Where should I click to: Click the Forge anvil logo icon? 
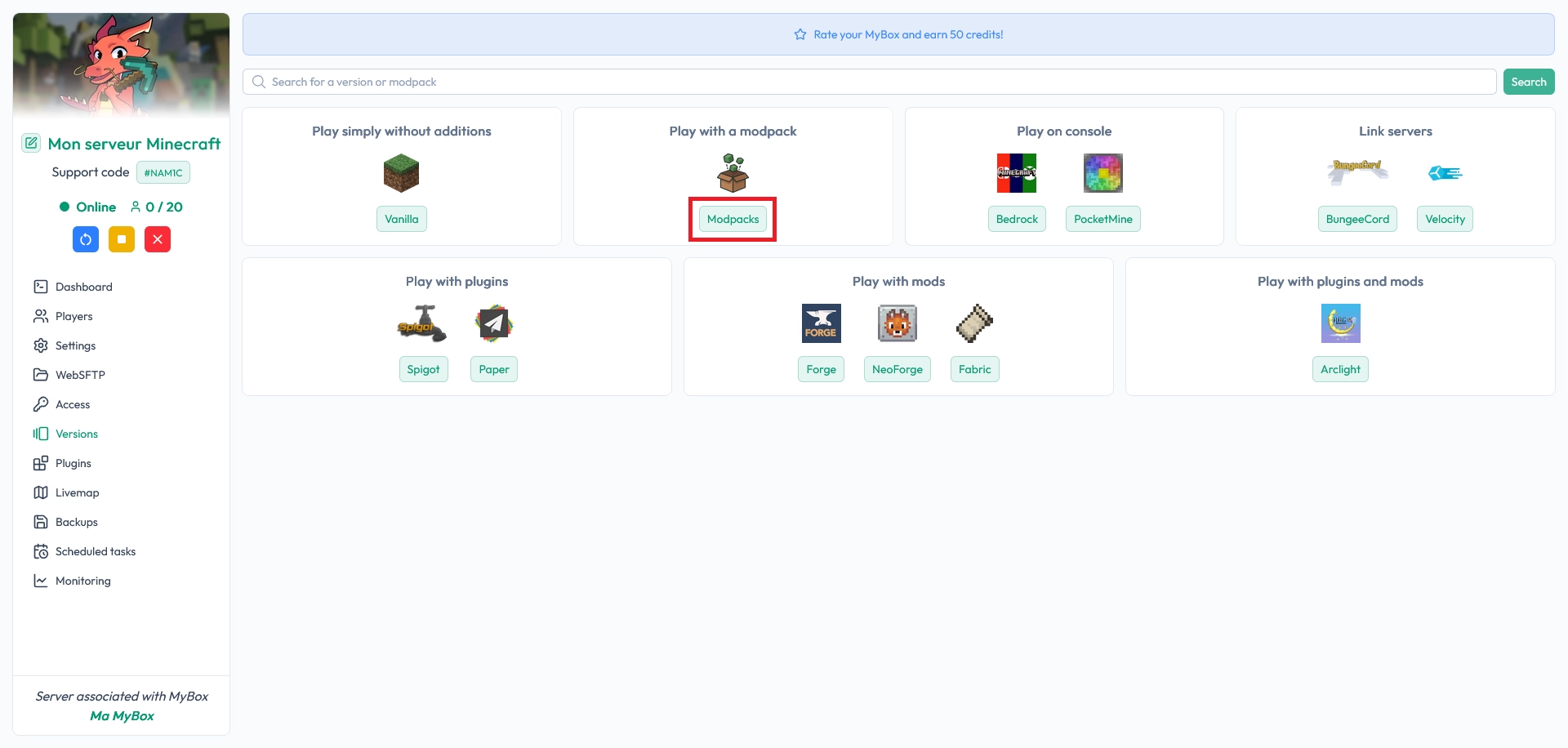coord(821,323)
